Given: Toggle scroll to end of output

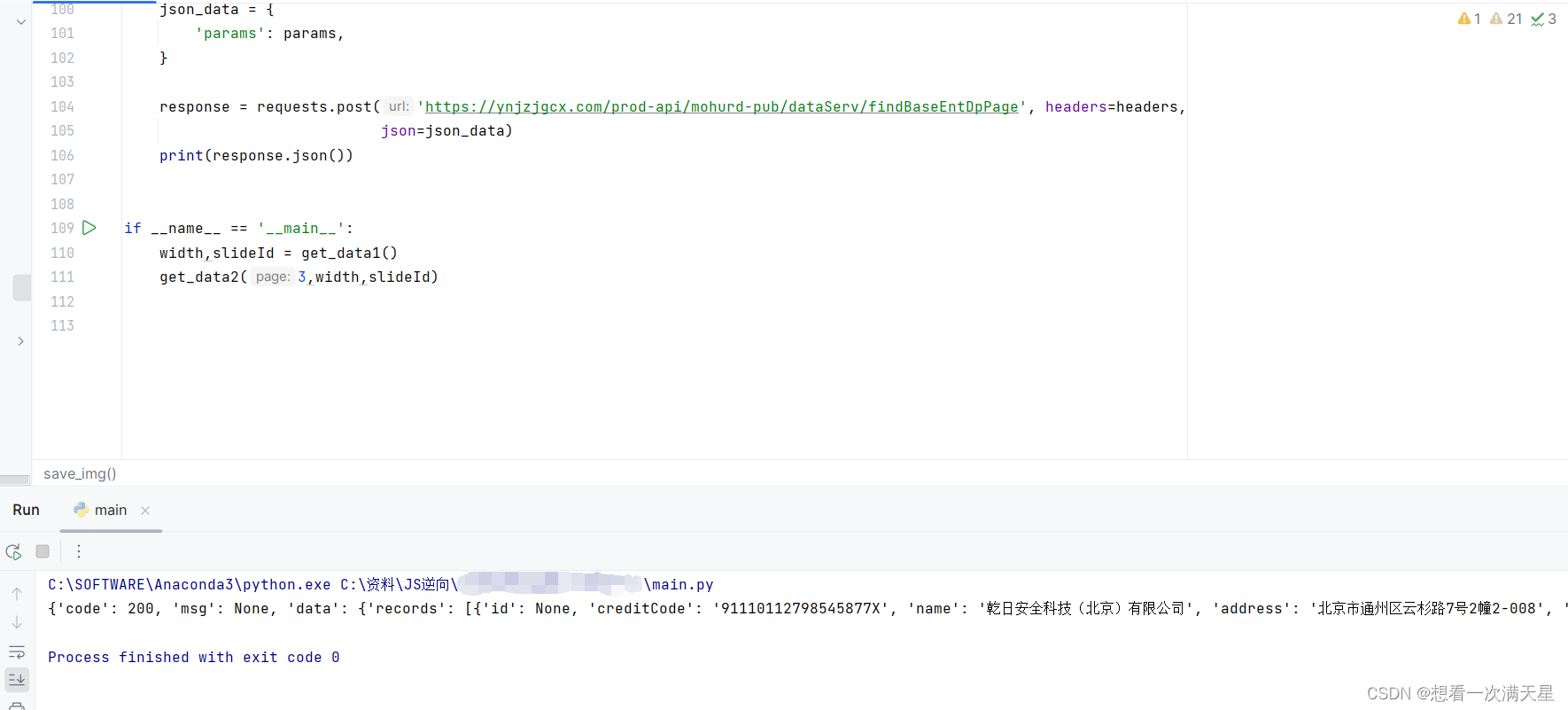Looking at the screenshot, I should click(x=17, y=680).
